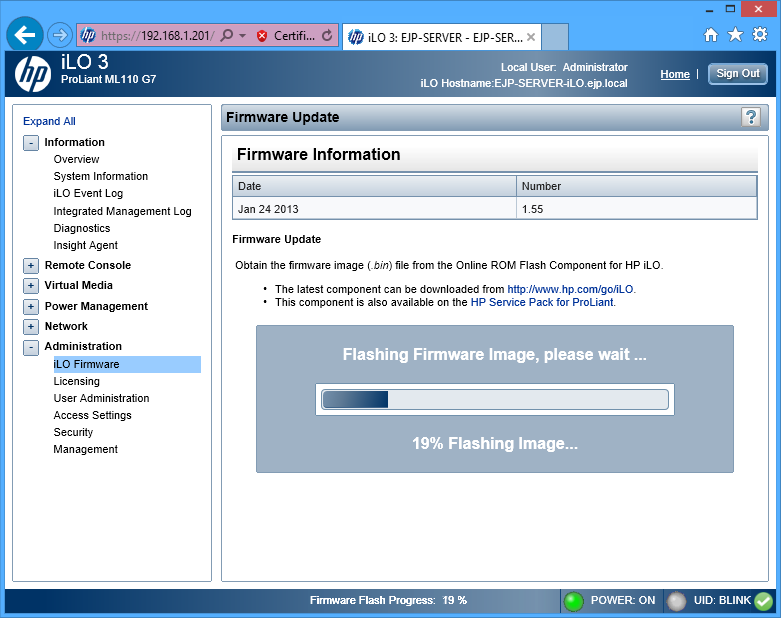
Task: Click the HP logo in header
Action: click(33, 74)
